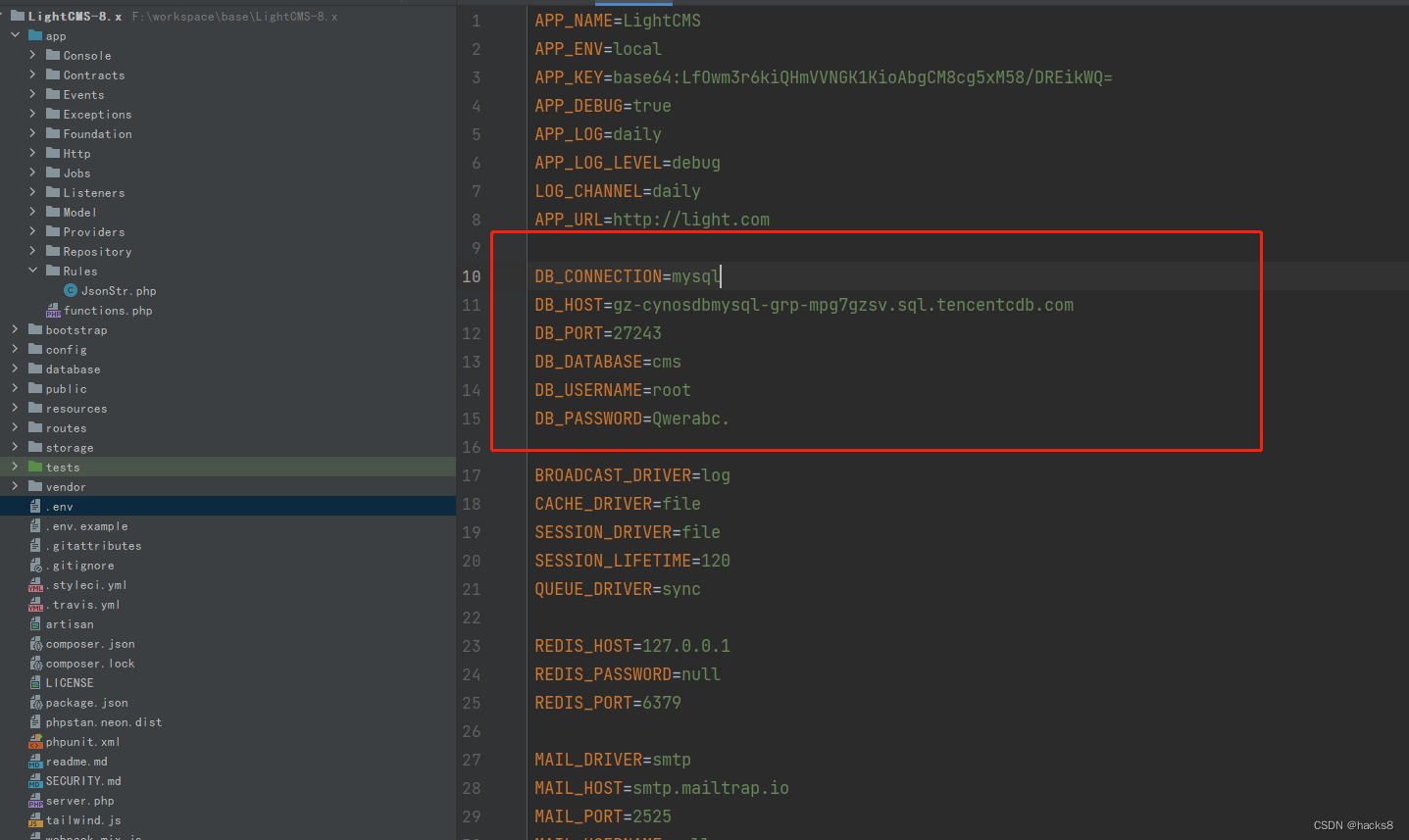Collapse the Rules folder chevron
This screenshot has height=840, width=1409.
pos(32,271)
